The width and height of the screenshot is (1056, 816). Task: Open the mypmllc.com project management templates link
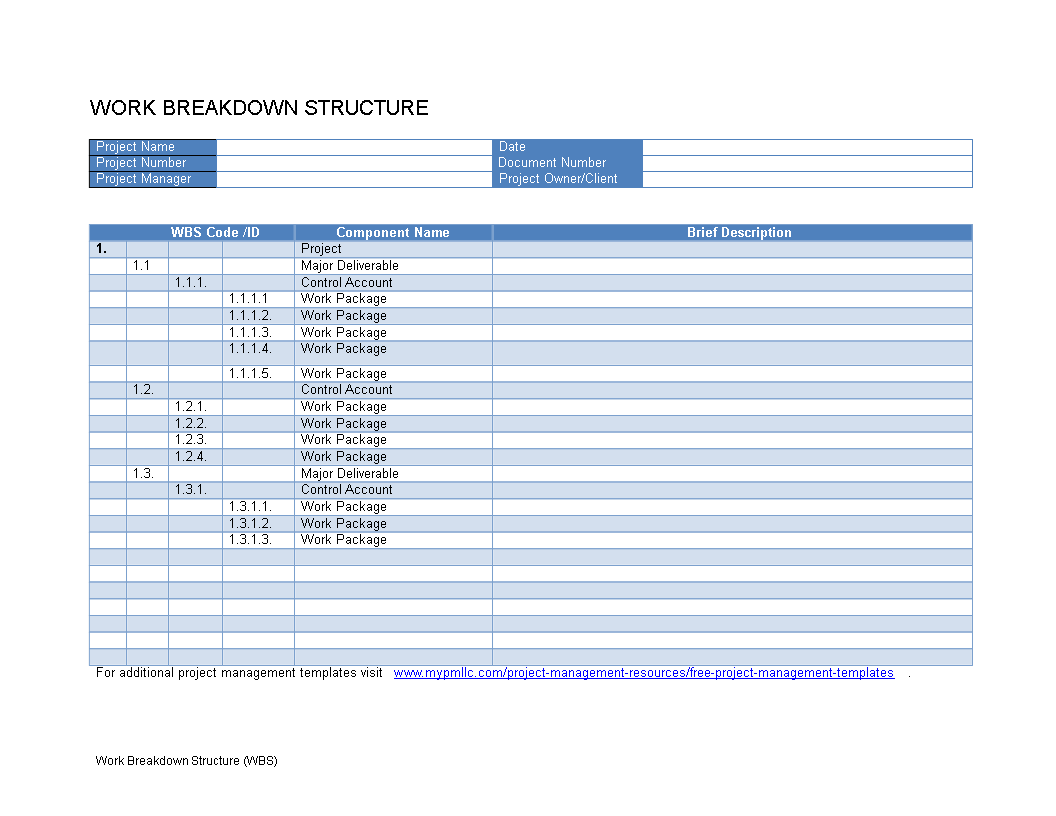tap(643, 673)
